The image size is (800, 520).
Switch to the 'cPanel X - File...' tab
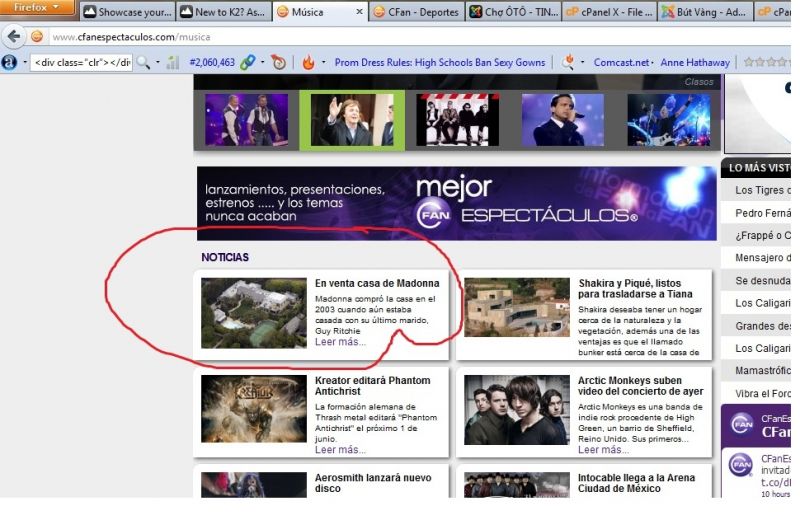click(x=610, y=12)
